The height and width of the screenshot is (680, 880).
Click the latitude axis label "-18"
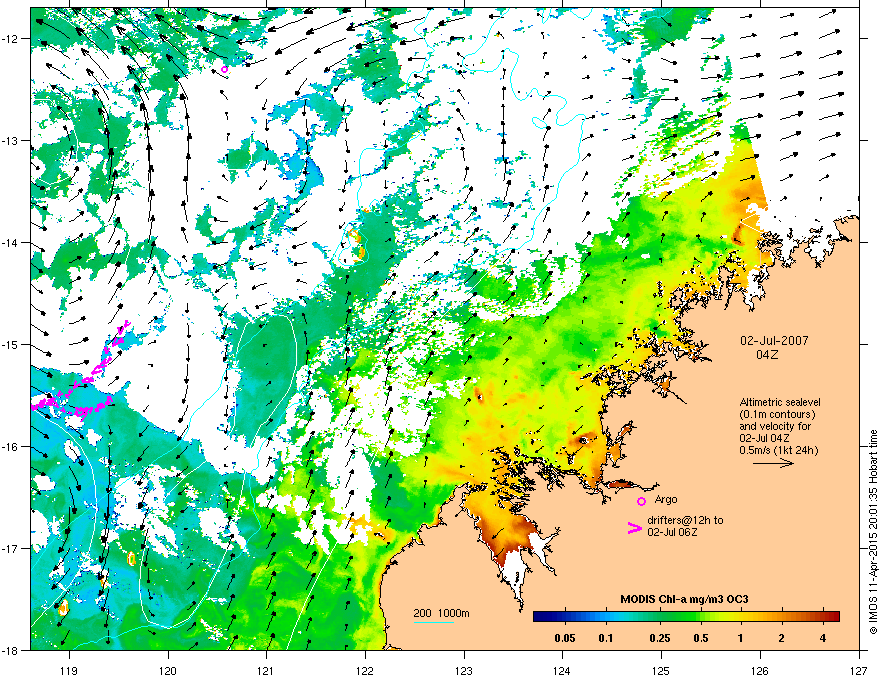[11, 650]
